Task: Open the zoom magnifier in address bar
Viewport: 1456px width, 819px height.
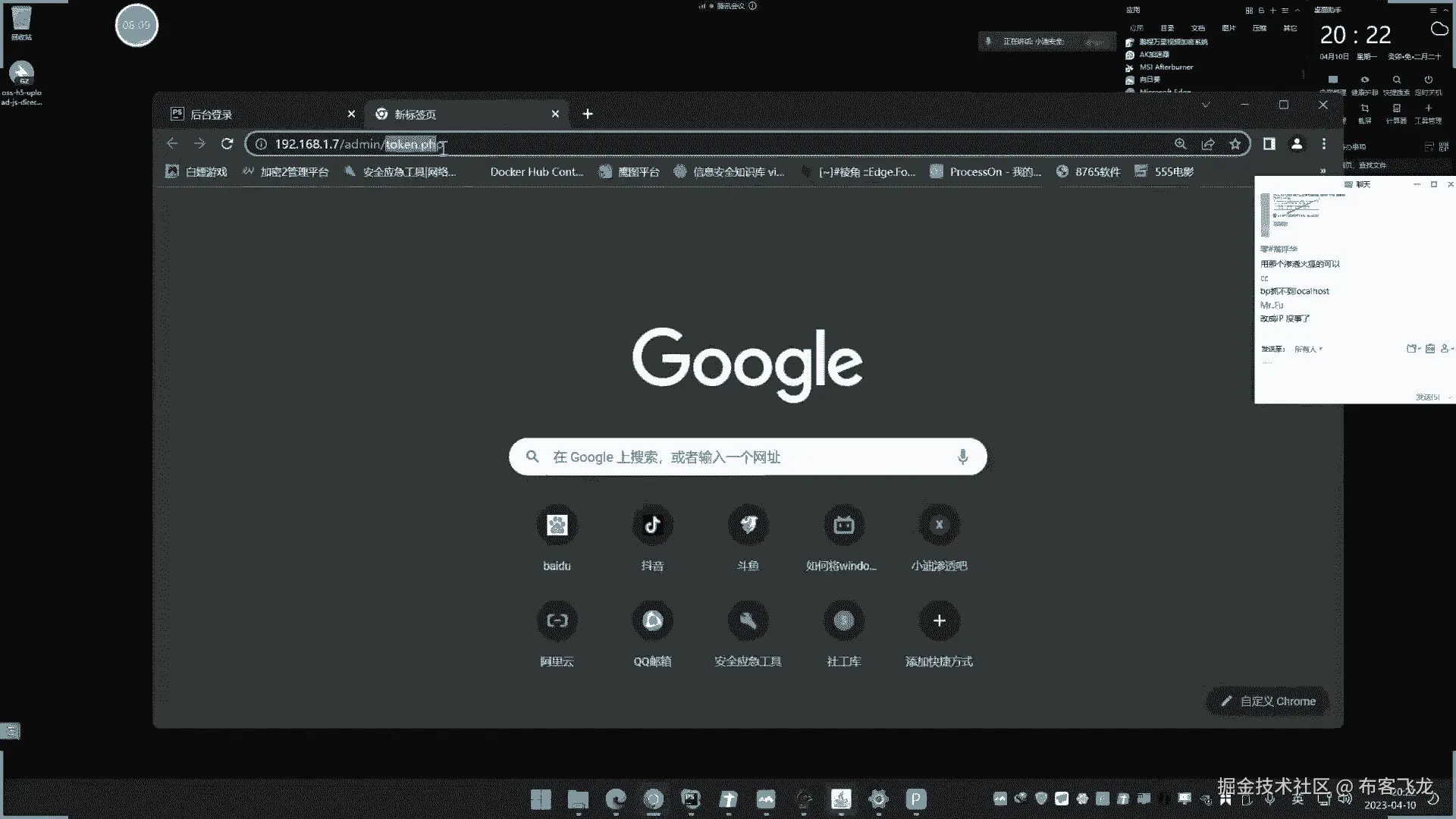Action: (1181, 144)
